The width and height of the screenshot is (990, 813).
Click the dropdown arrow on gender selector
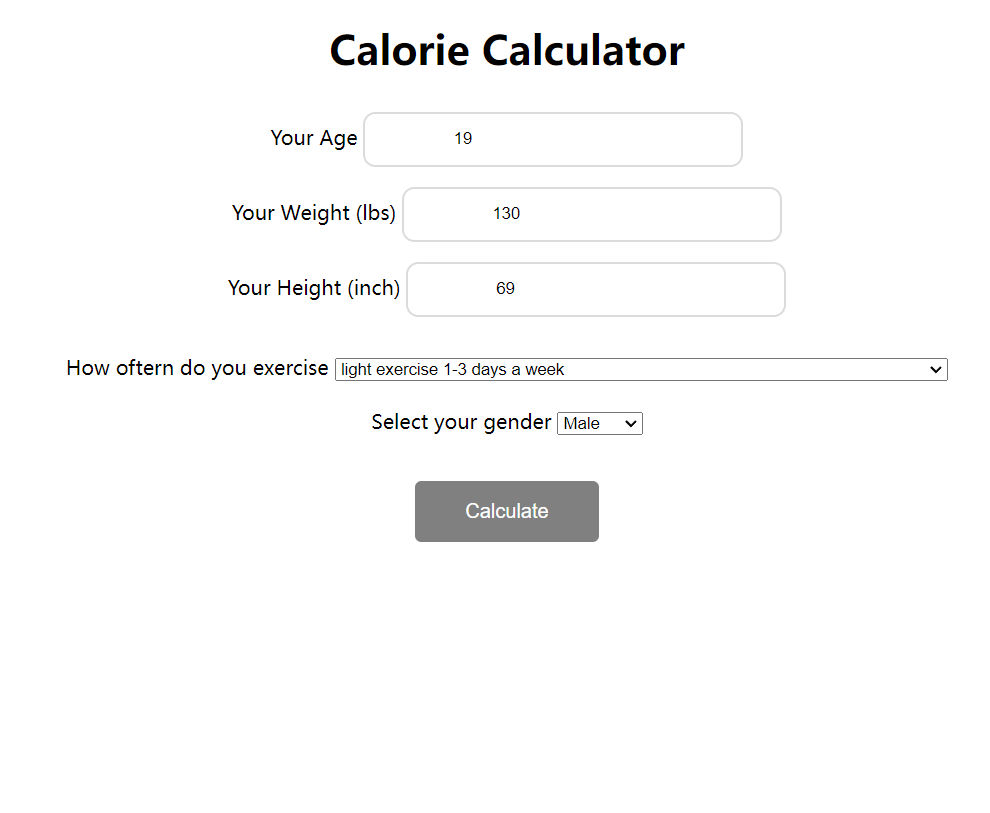click(x=631, y=423)
